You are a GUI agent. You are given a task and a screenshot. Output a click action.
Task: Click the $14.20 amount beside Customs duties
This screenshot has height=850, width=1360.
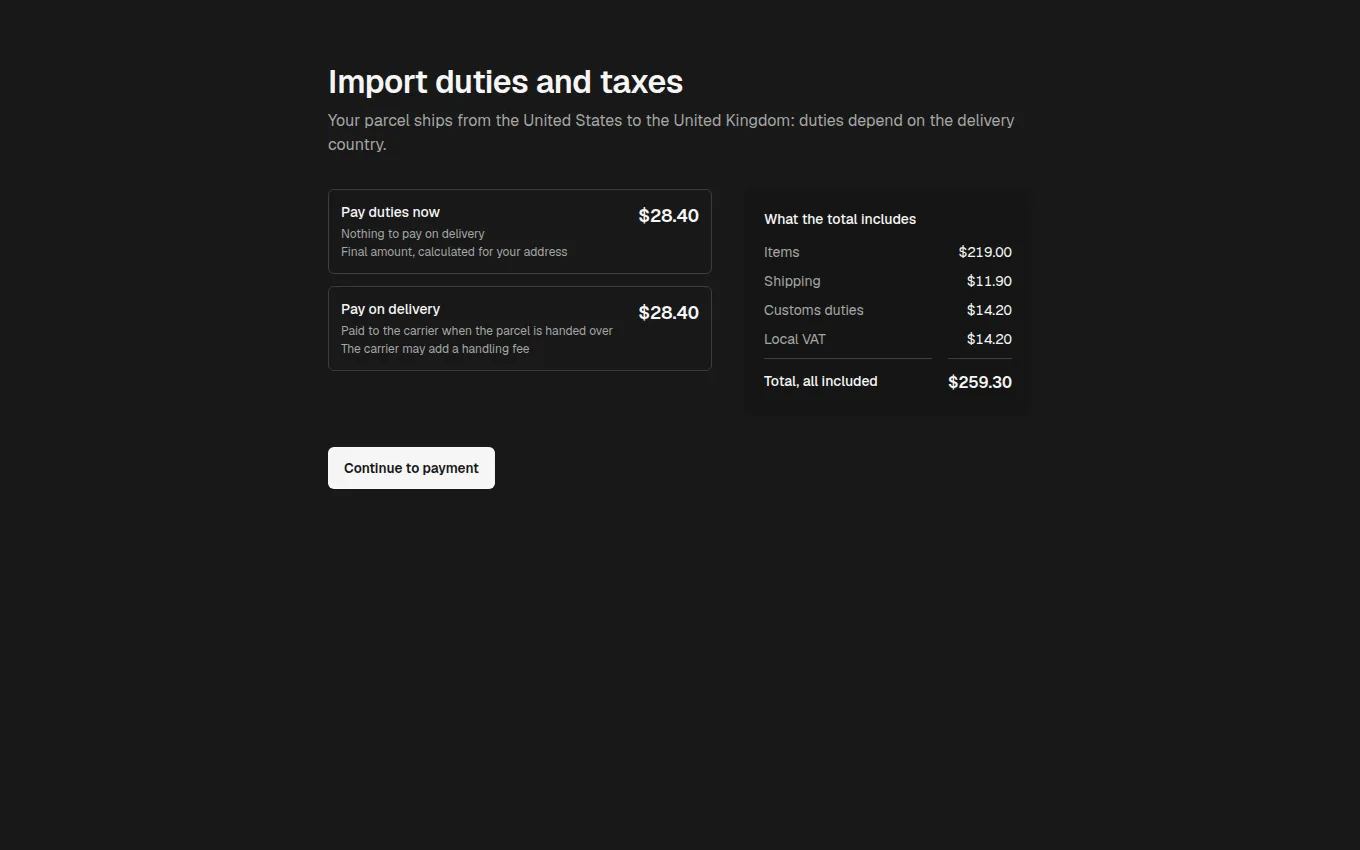[x=989, y=310]
